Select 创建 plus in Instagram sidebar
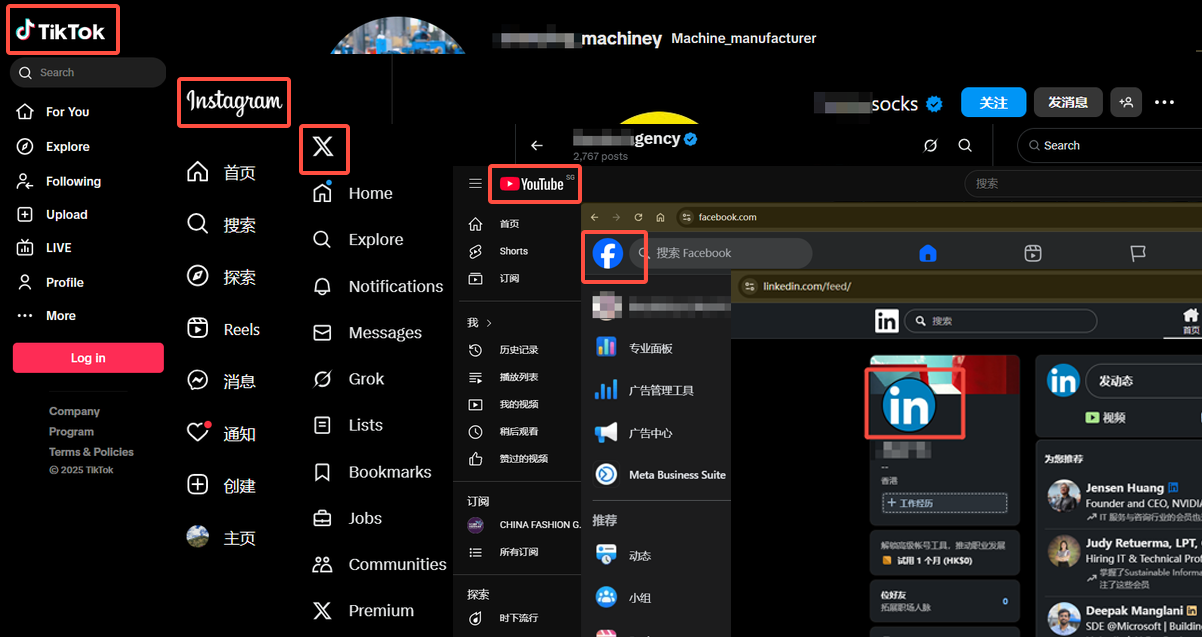This screenshot has height=637, width=1202. (222, 485)
